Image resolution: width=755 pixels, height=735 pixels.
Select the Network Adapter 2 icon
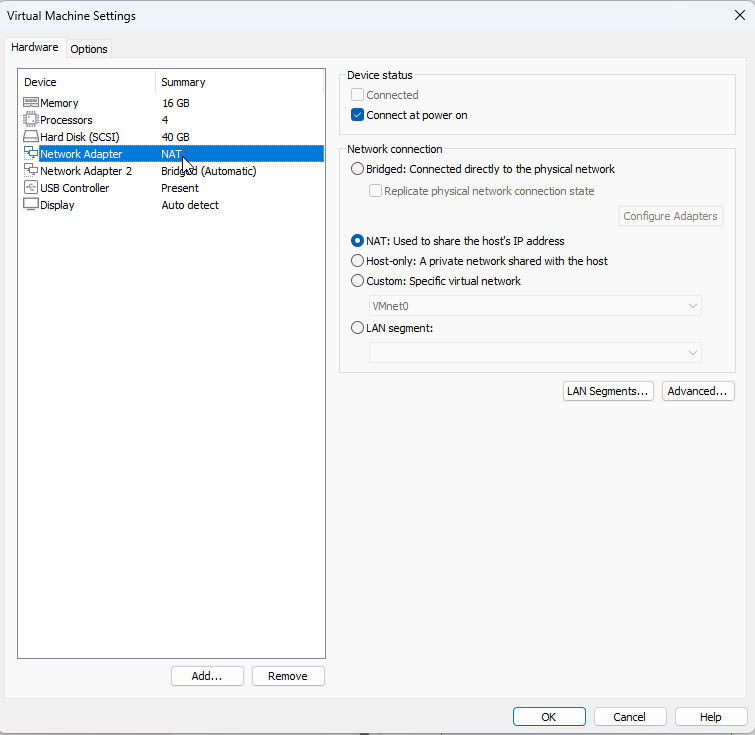tap(31, 171)
